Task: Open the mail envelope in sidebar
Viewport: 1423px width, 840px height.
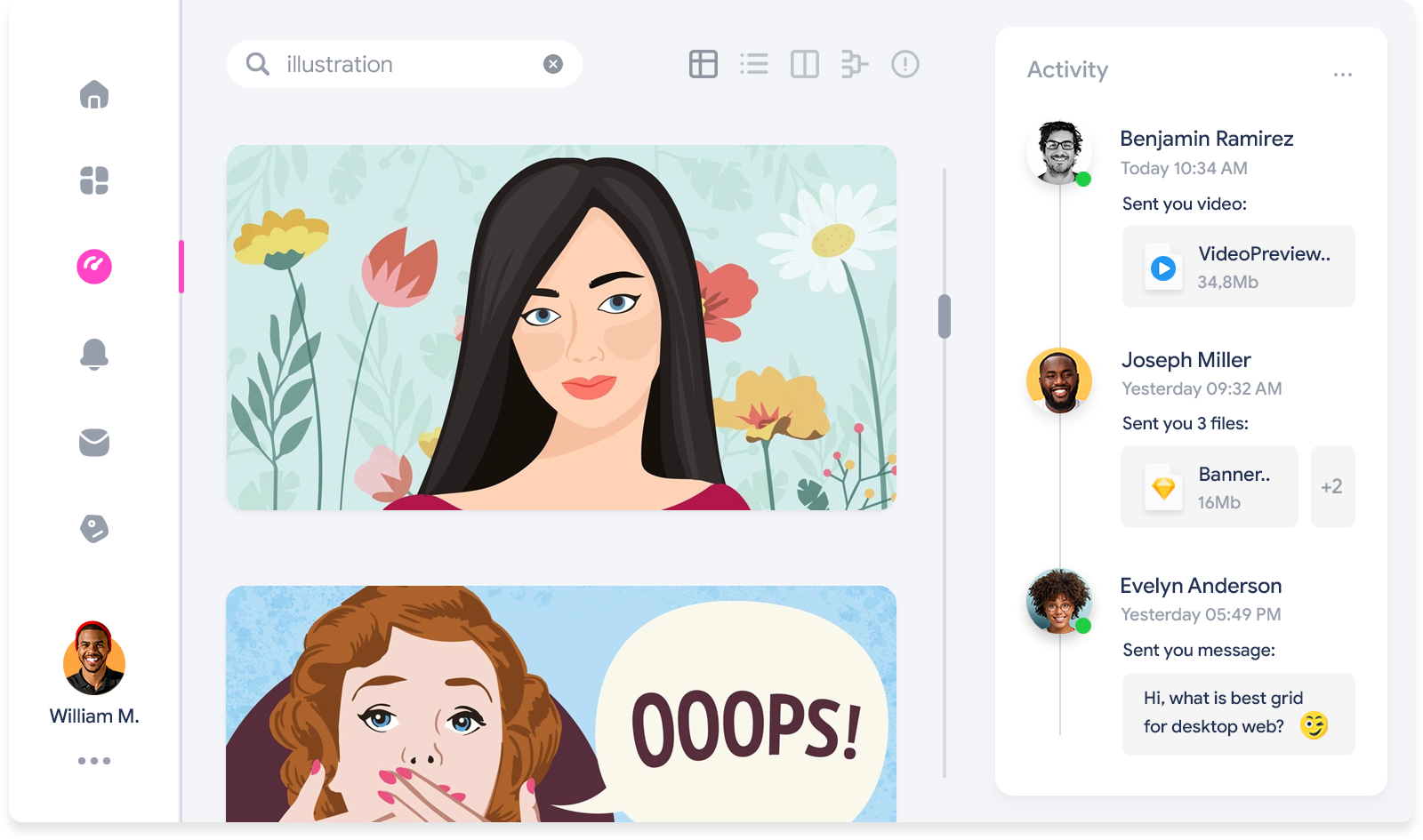Action: pos(94,442)
